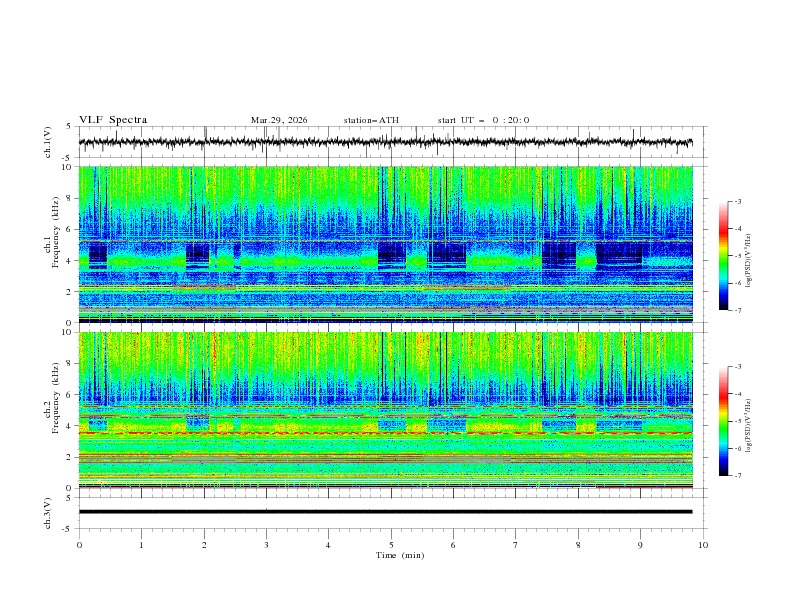
Task: Select the log(PSD) label beside ch.2 colorbar
Action: [x=748, y=426]
